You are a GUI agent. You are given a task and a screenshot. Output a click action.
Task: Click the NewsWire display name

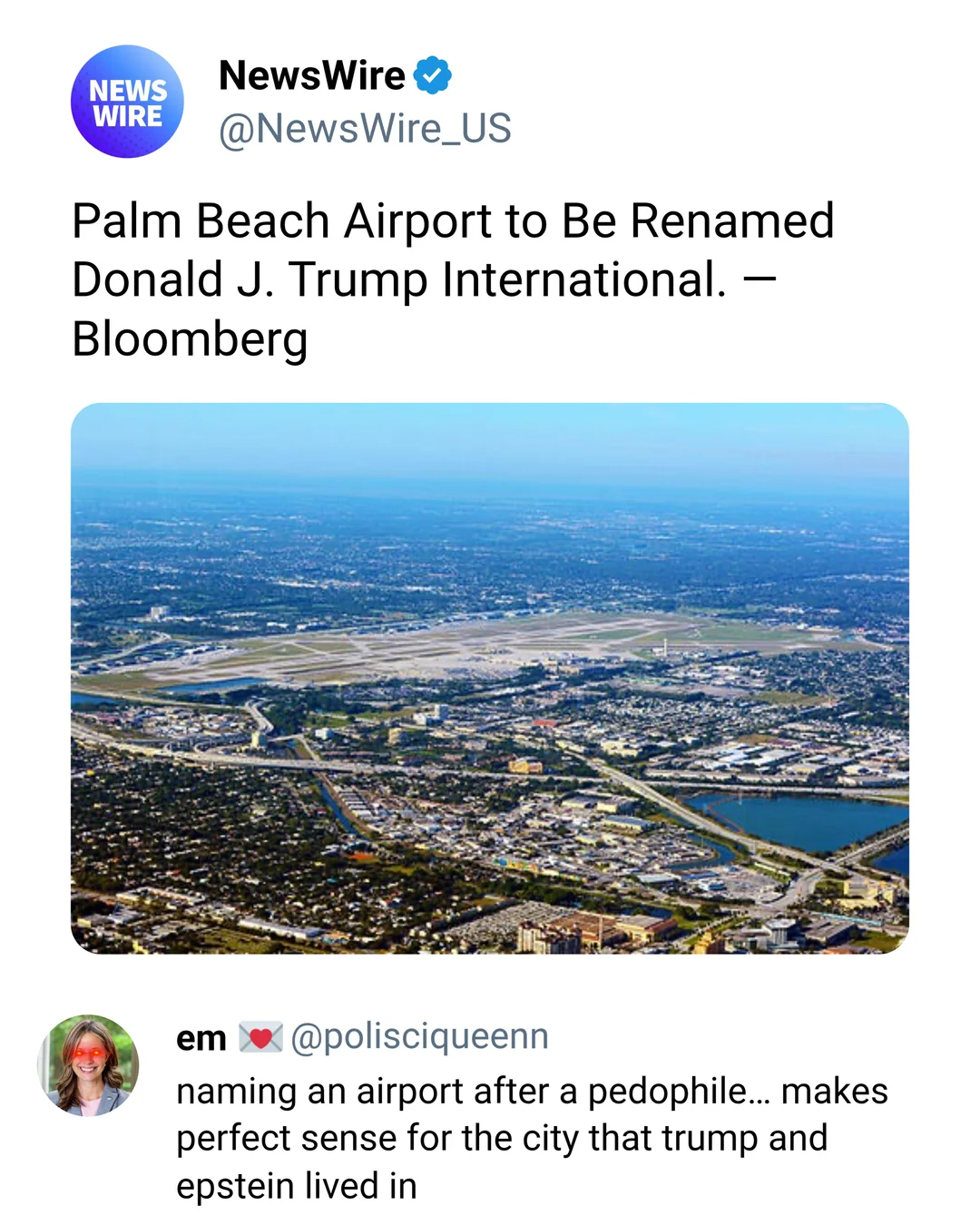[311, 75]
